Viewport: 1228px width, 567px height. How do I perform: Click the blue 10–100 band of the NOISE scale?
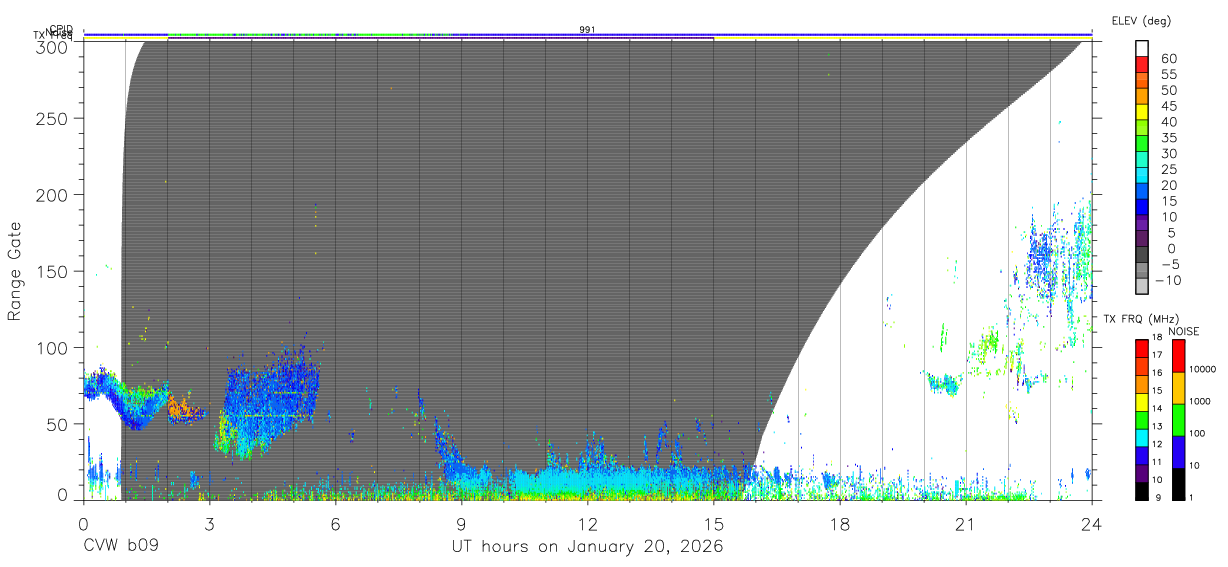1179,451
